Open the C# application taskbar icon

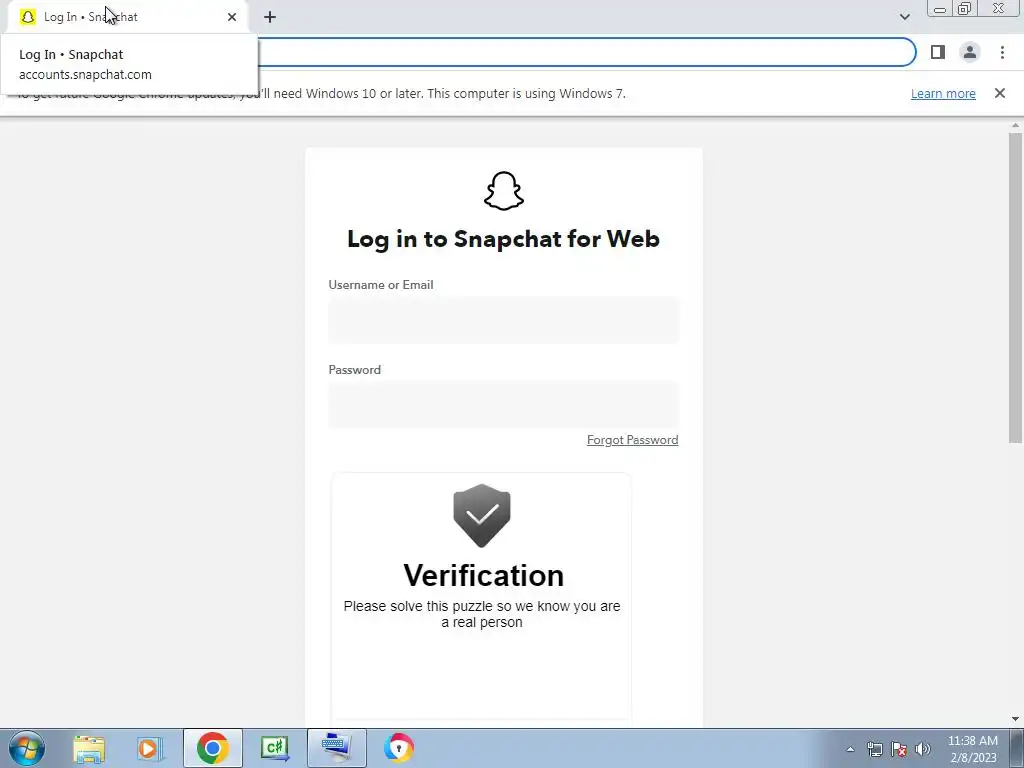tap(274, 748)
